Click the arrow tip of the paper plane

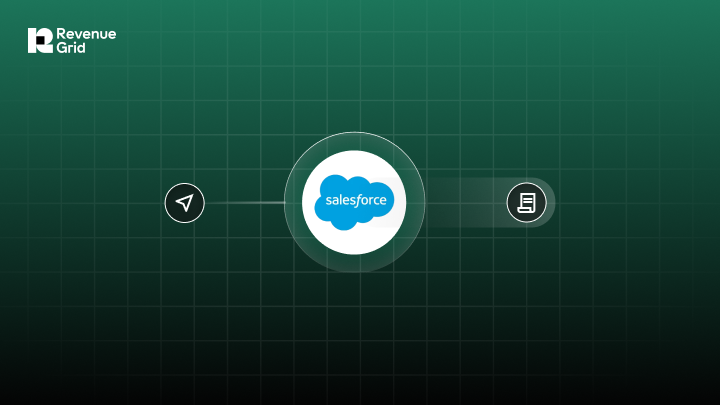click(x=191, y=196)
